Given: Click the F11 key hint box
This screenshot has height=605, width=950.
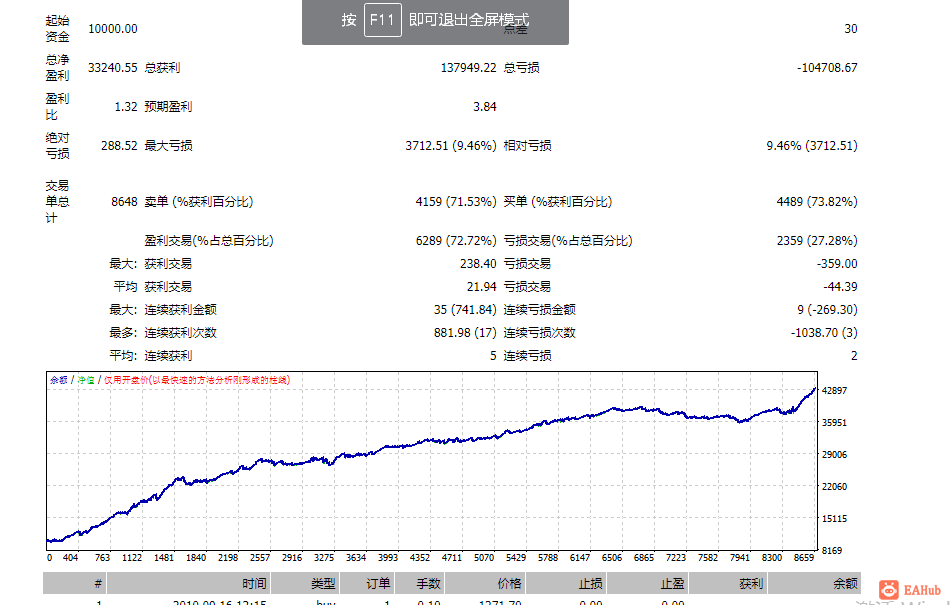Looking at the screenshot, I should [x=382, y=20].
